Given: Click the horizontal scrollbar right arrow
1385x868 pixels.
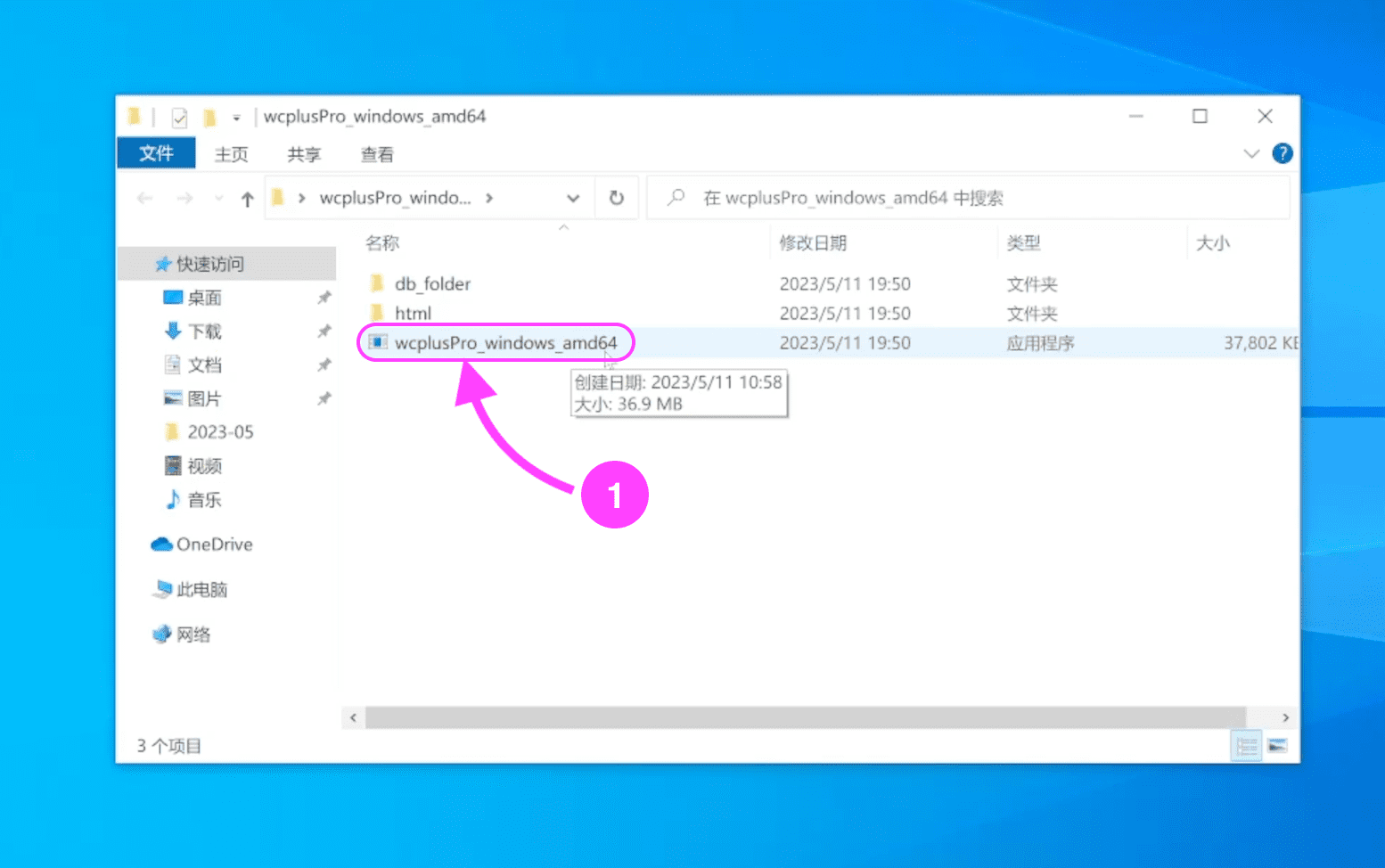Looking at the screenshot, I should click(x=1285, y=717).
